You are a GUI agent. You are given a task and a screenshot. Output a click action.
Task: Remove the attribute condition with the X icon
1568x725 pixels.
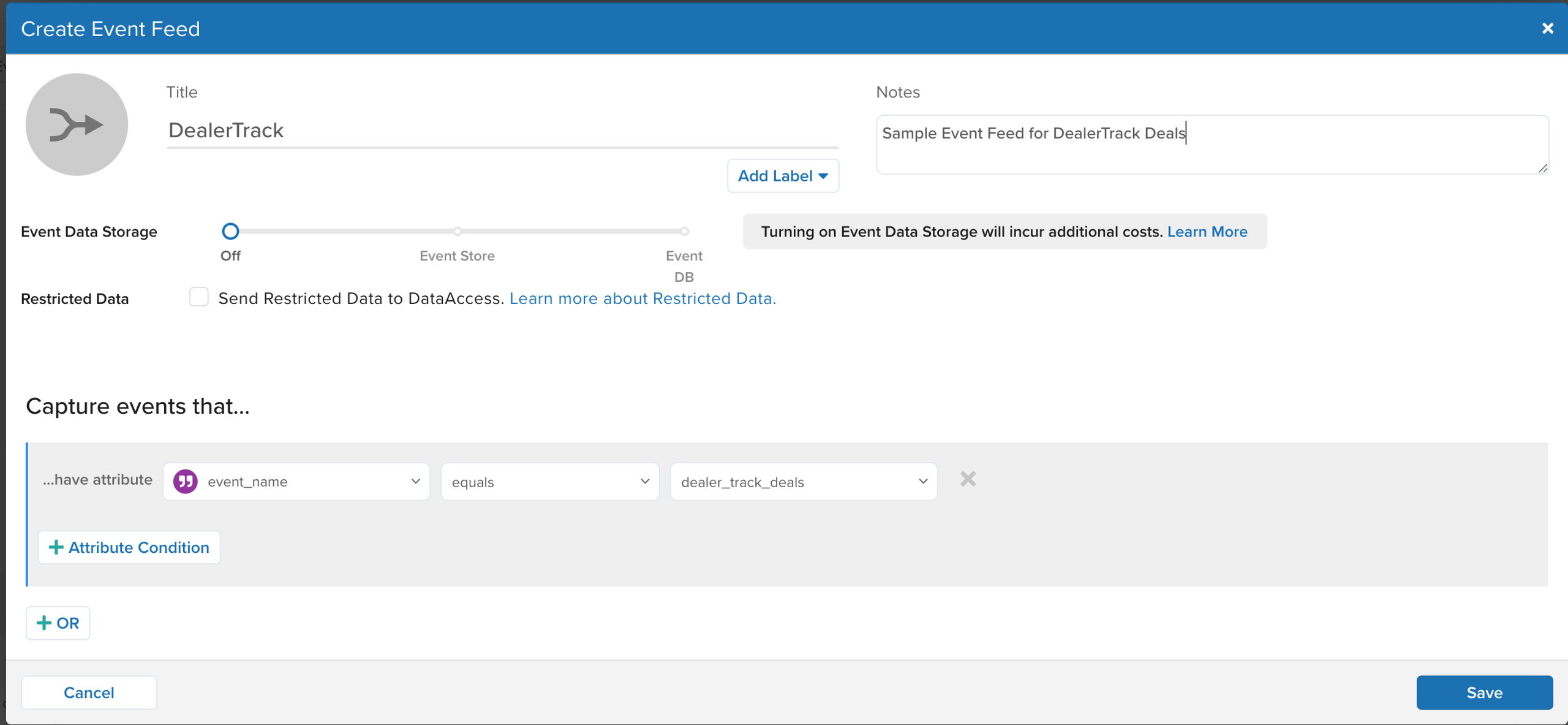click(x=968, y=479)
